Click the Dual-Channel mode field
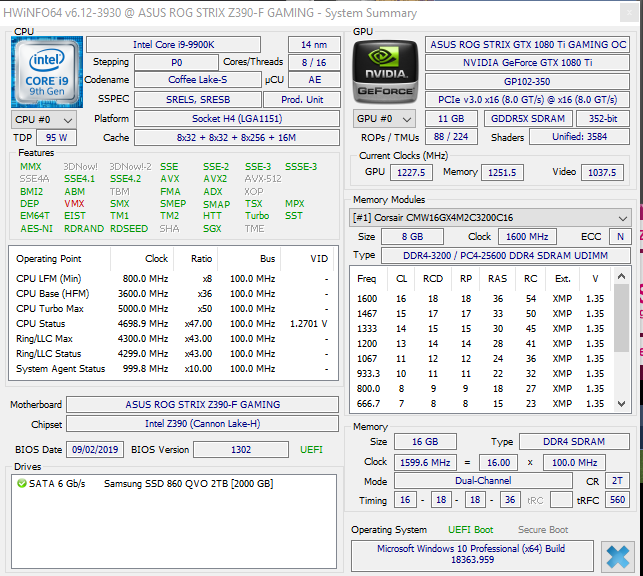643x576 pixels. click(483, 481)
